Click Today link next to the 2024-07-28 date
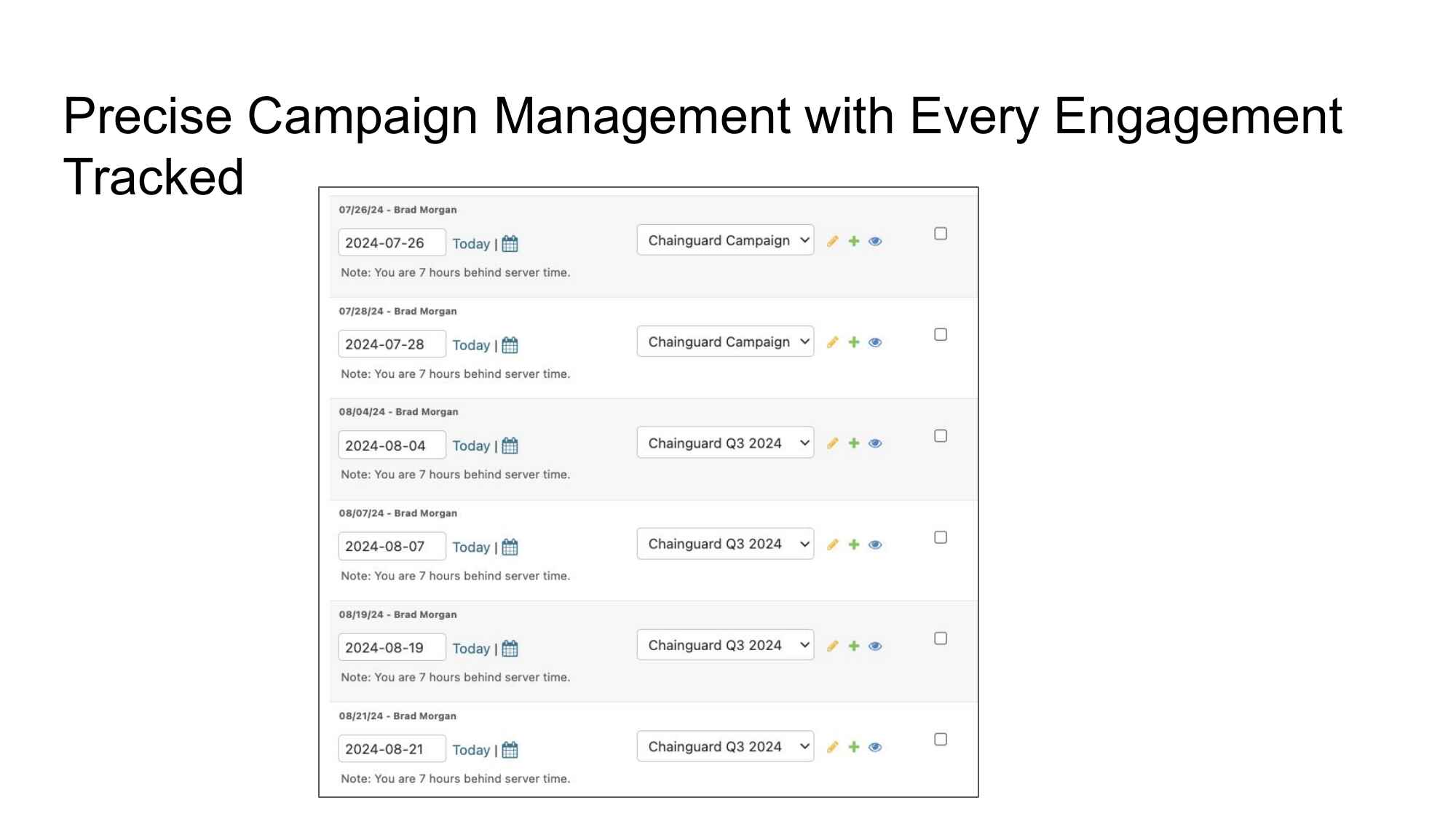1456x819 pixels. pyautogui.click(x=471, y=345)
